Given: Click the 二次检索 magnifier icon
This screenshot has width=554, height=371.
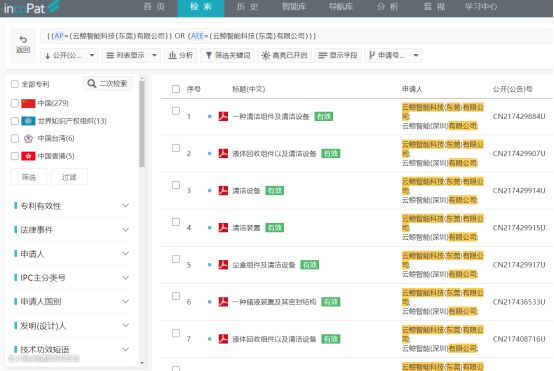Looking at the screenshot, I should [x=92, y=83].
